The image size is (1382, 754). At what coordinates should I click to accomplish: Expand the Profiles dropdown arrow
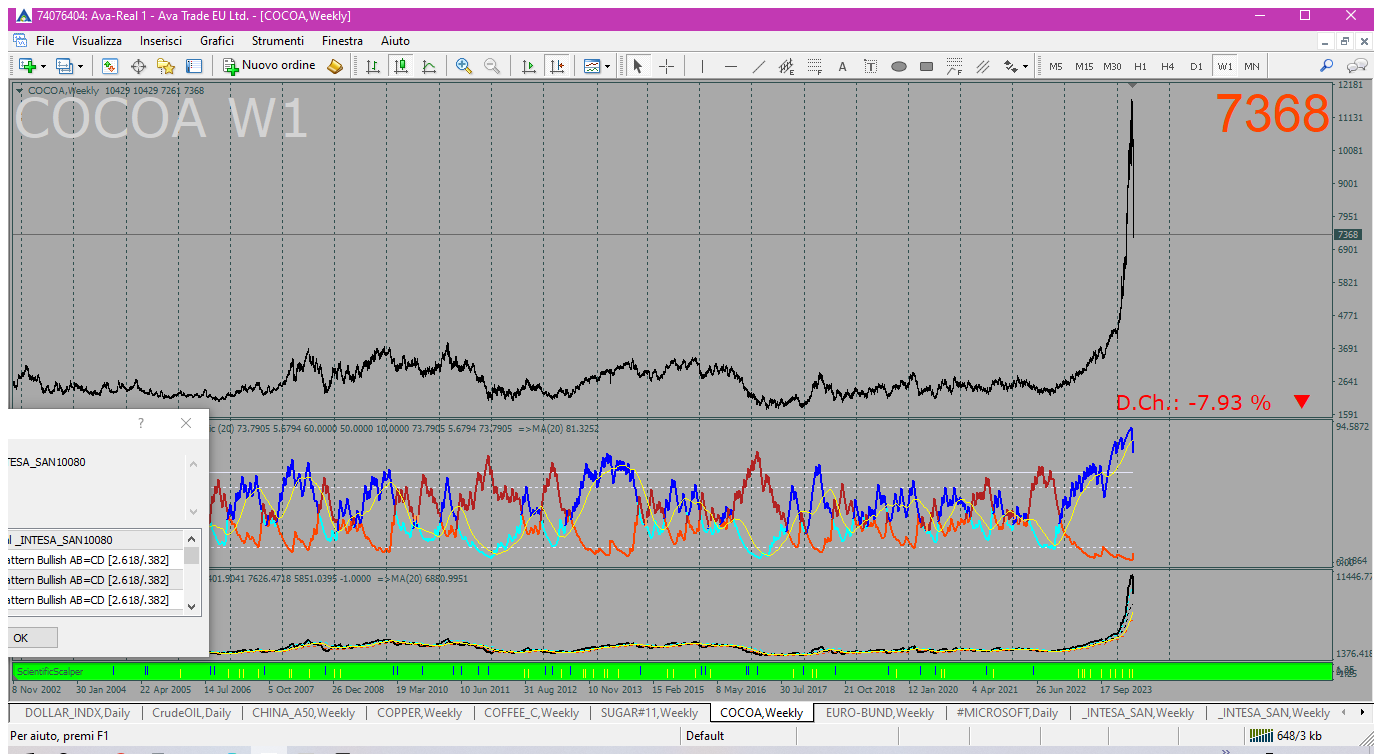[x=81, y=66]
